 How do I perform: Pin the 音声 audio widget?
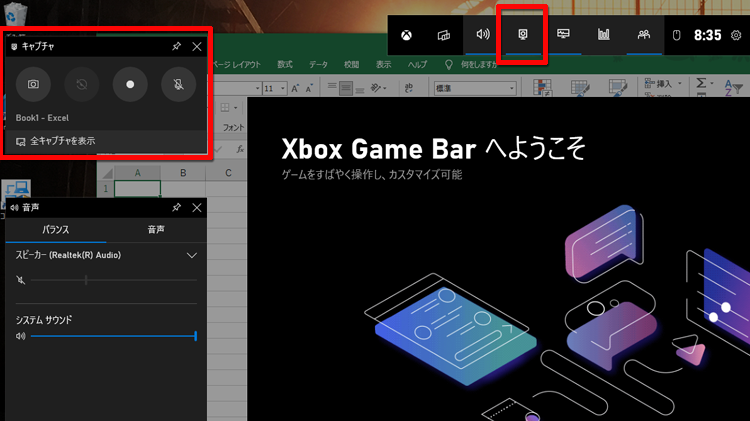[176, 207]
